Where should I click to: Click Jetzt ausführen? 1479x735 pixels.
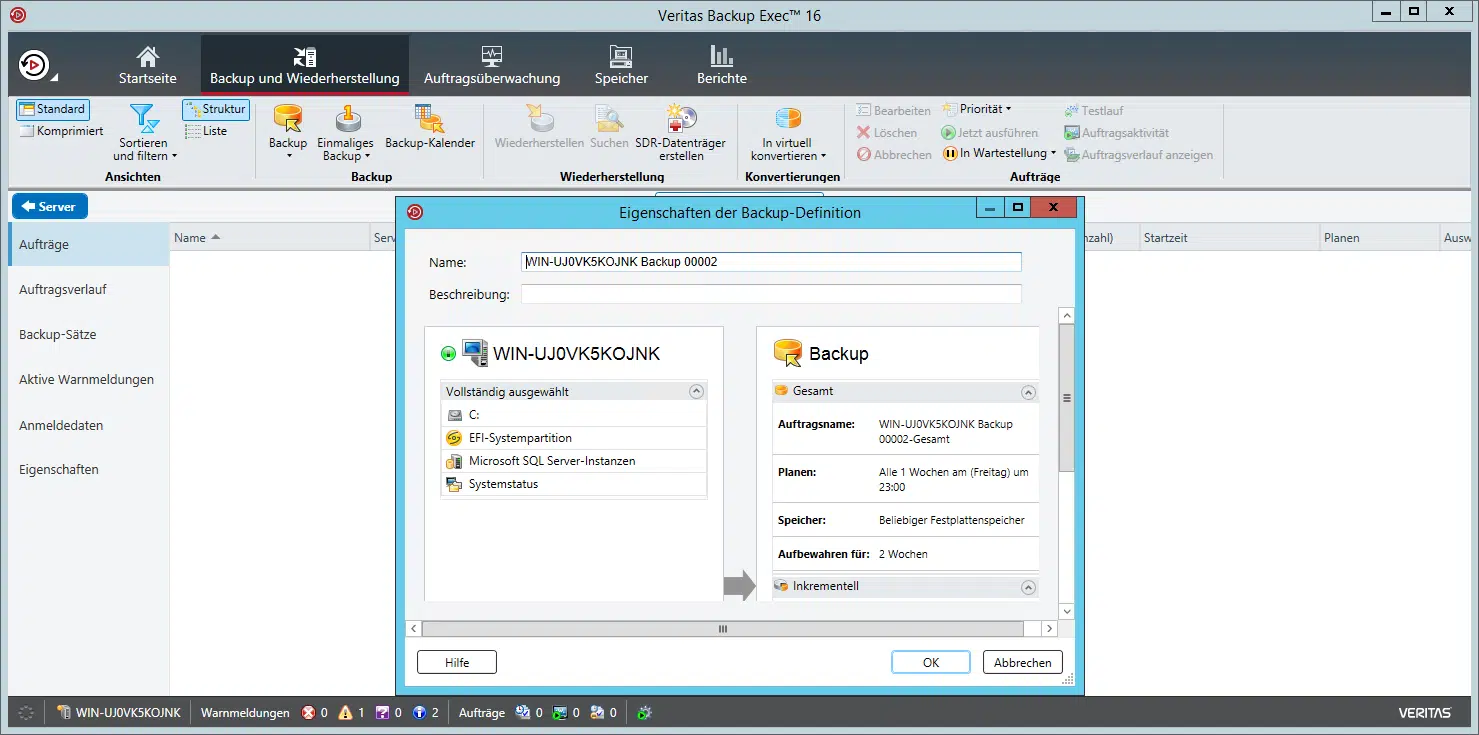[x=990, y=133]
